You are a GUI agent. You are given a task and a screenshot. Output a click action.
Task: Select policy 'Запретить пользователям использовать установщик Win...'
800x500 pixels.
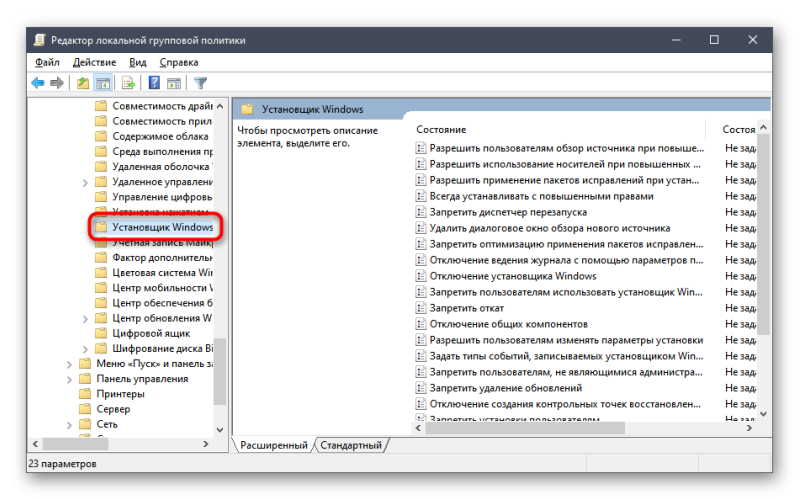[x=566, y=292]
